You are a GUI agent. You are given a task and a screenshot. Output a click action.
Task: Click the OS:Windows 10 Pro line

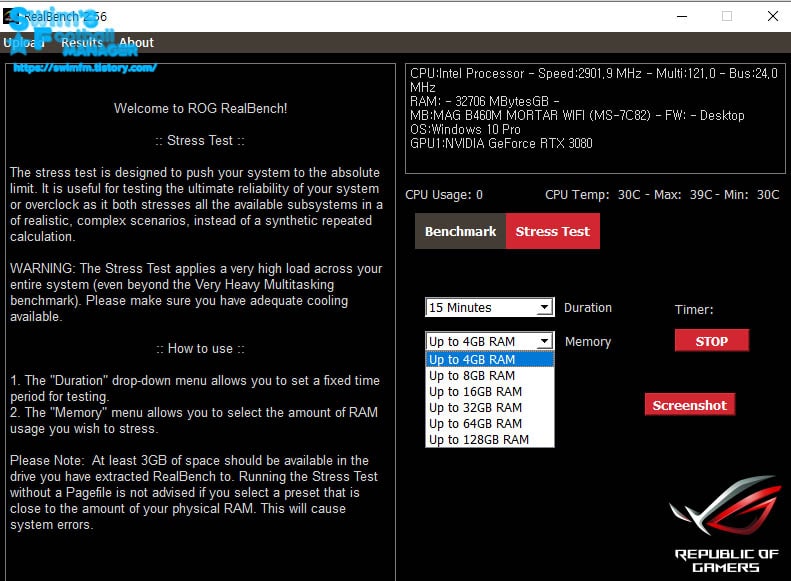[x=465, y=130]
